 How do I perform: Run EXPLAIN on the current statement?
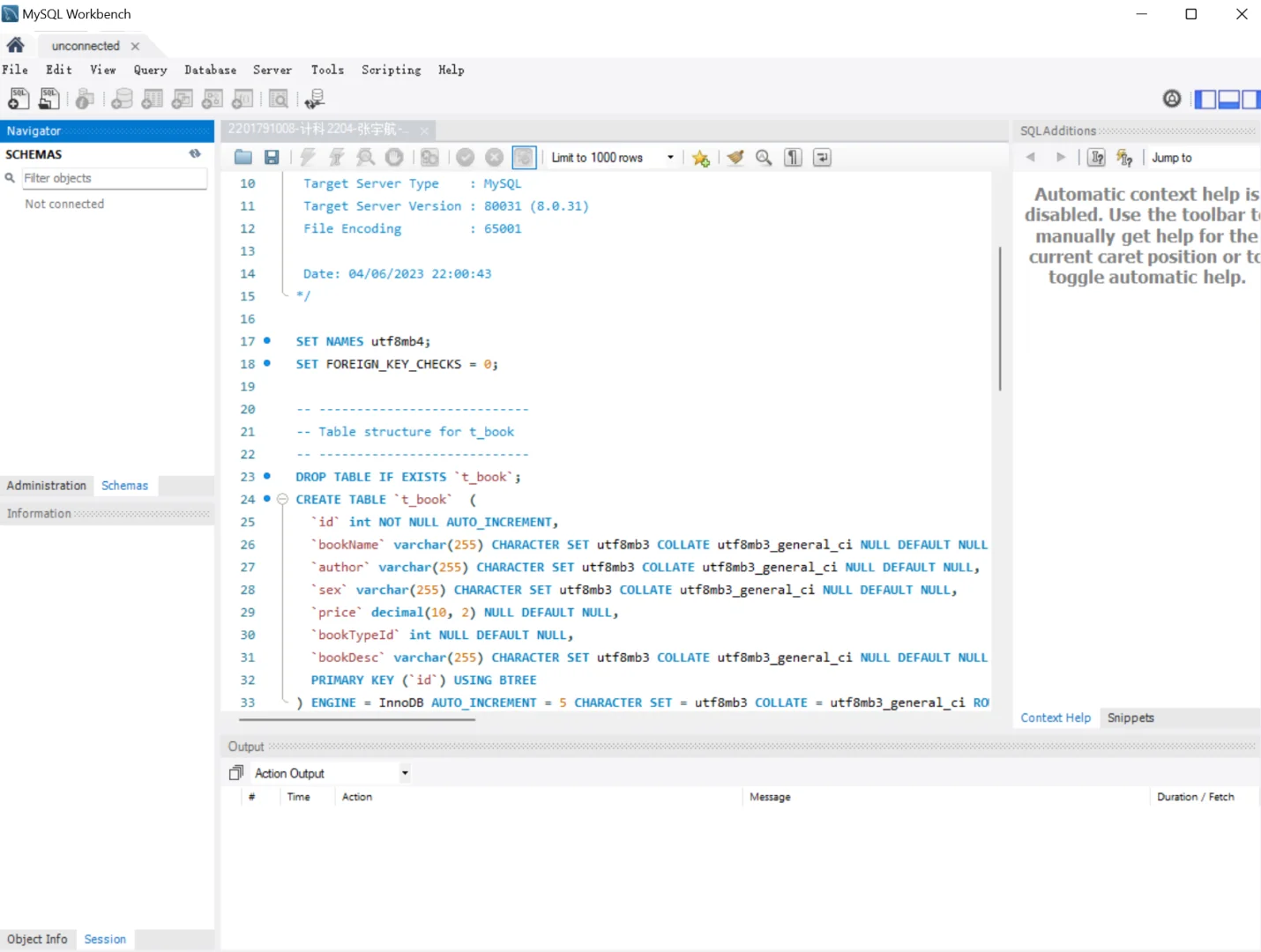click(x=365, y=158)
